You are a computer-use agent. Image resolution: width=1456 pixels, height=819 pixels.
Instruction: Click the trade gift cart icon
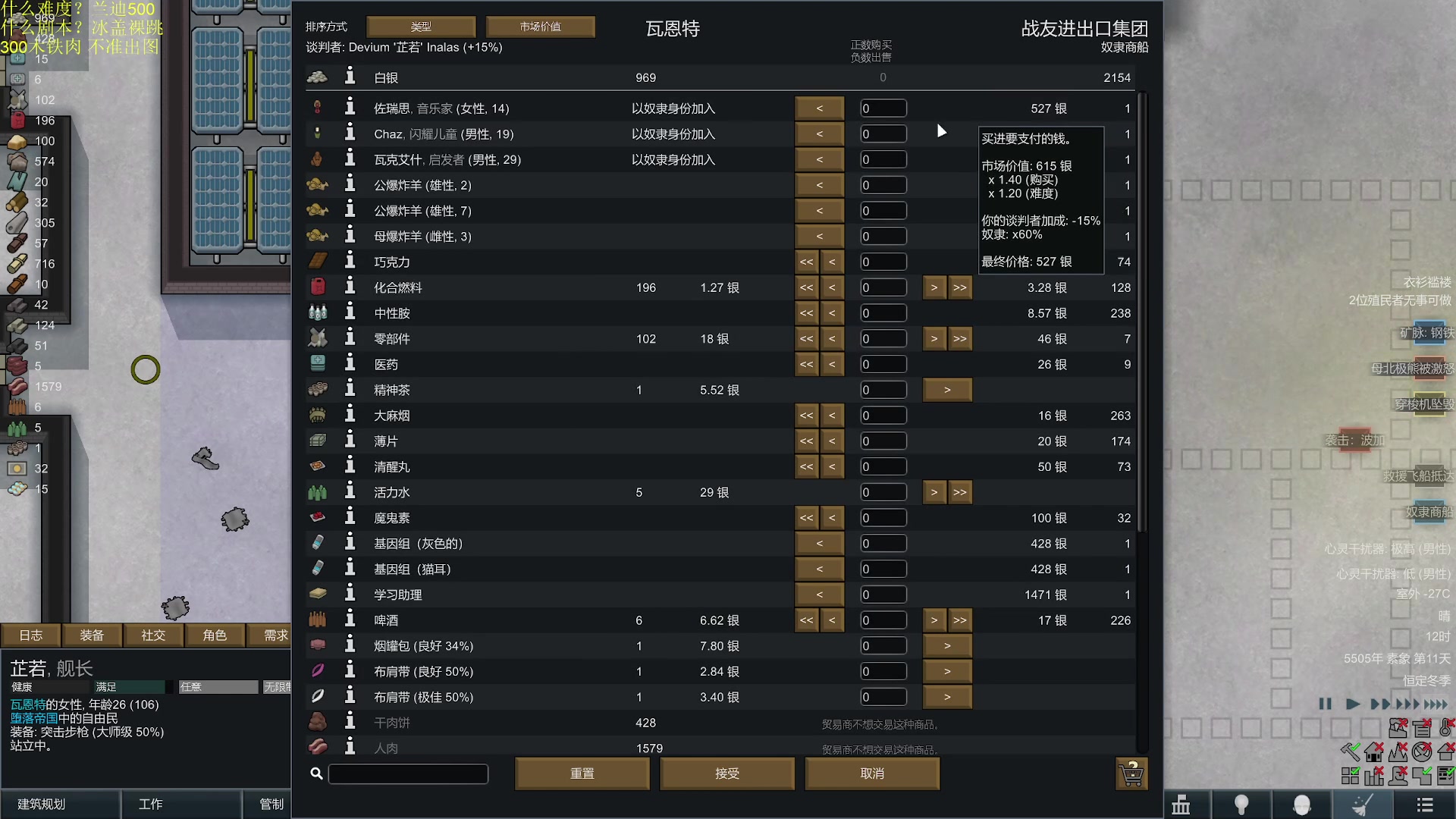point(1131,773)
